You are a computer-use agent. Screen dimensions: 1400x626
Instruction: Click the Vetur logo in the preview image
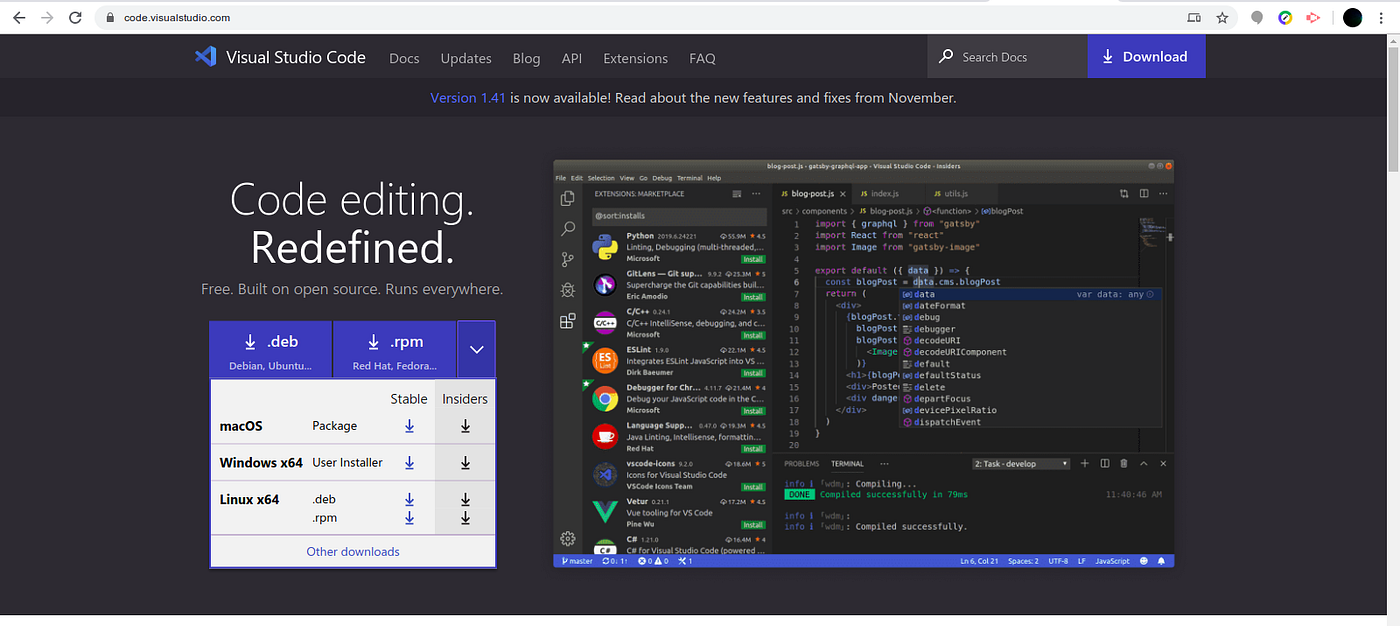pyautogui.click(x=604, y=512)
